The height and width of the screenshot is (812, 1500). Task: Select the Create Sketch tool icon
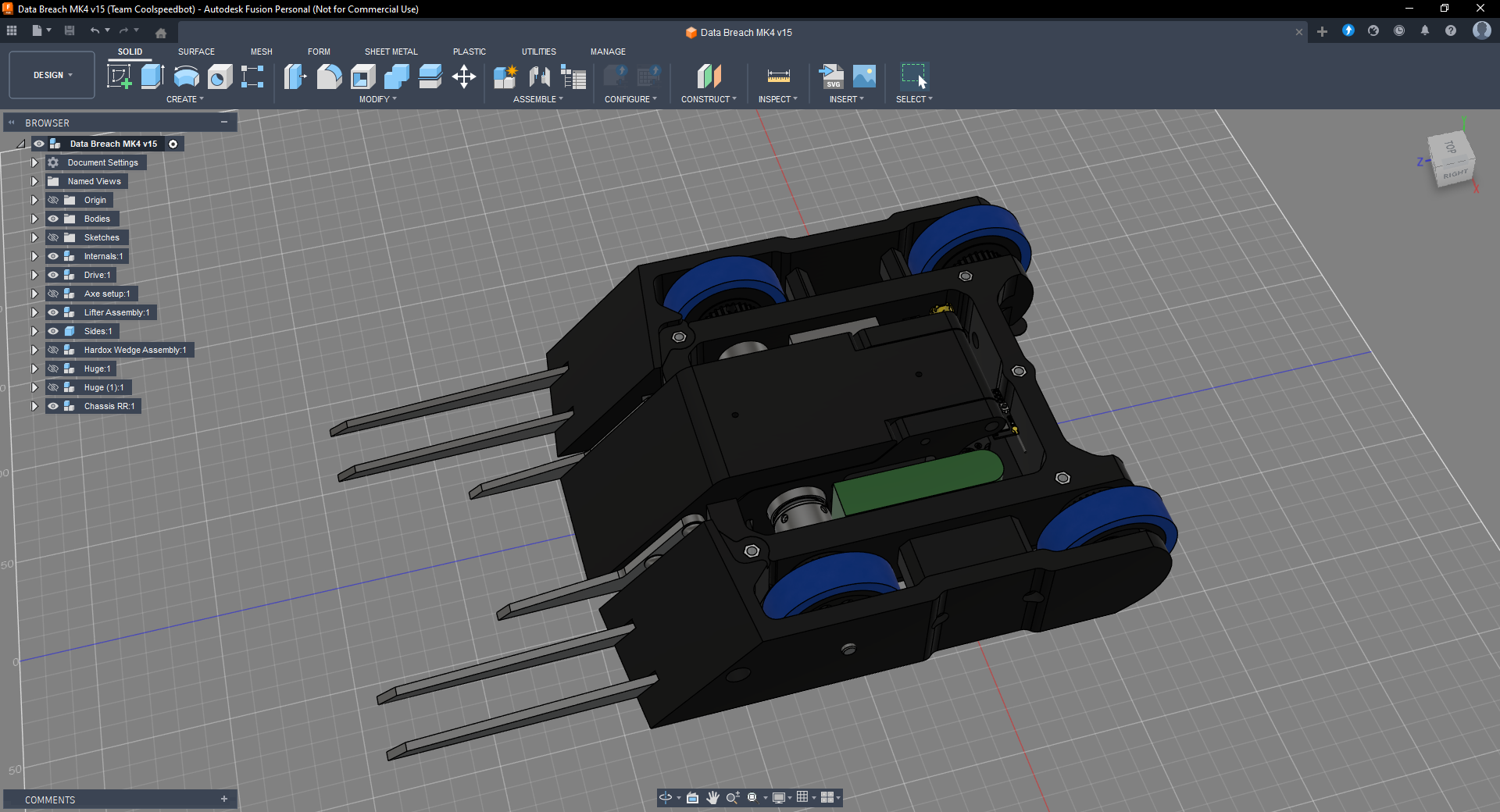pos(119,77)
